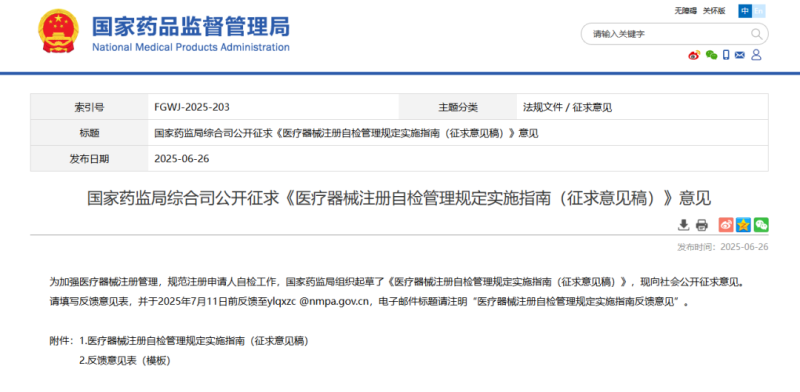Open the email envelope icon
This screenshot has width=800, height=392.
(740, 55)
